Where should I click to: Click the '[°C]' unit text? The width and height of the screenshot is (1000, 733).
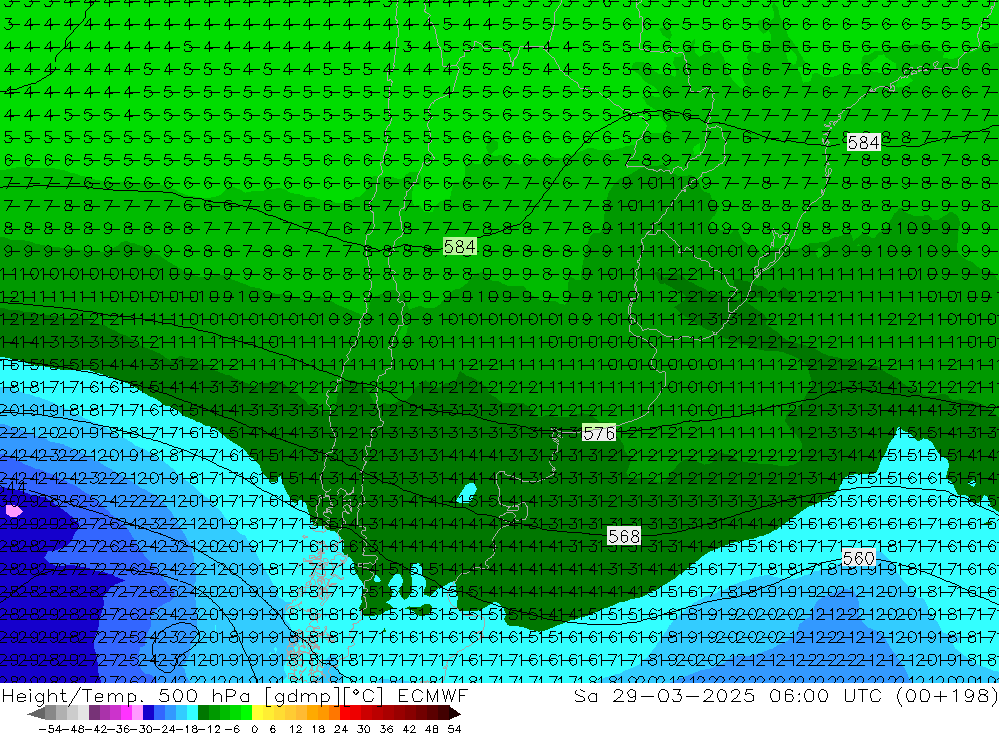tap(364, 696)
